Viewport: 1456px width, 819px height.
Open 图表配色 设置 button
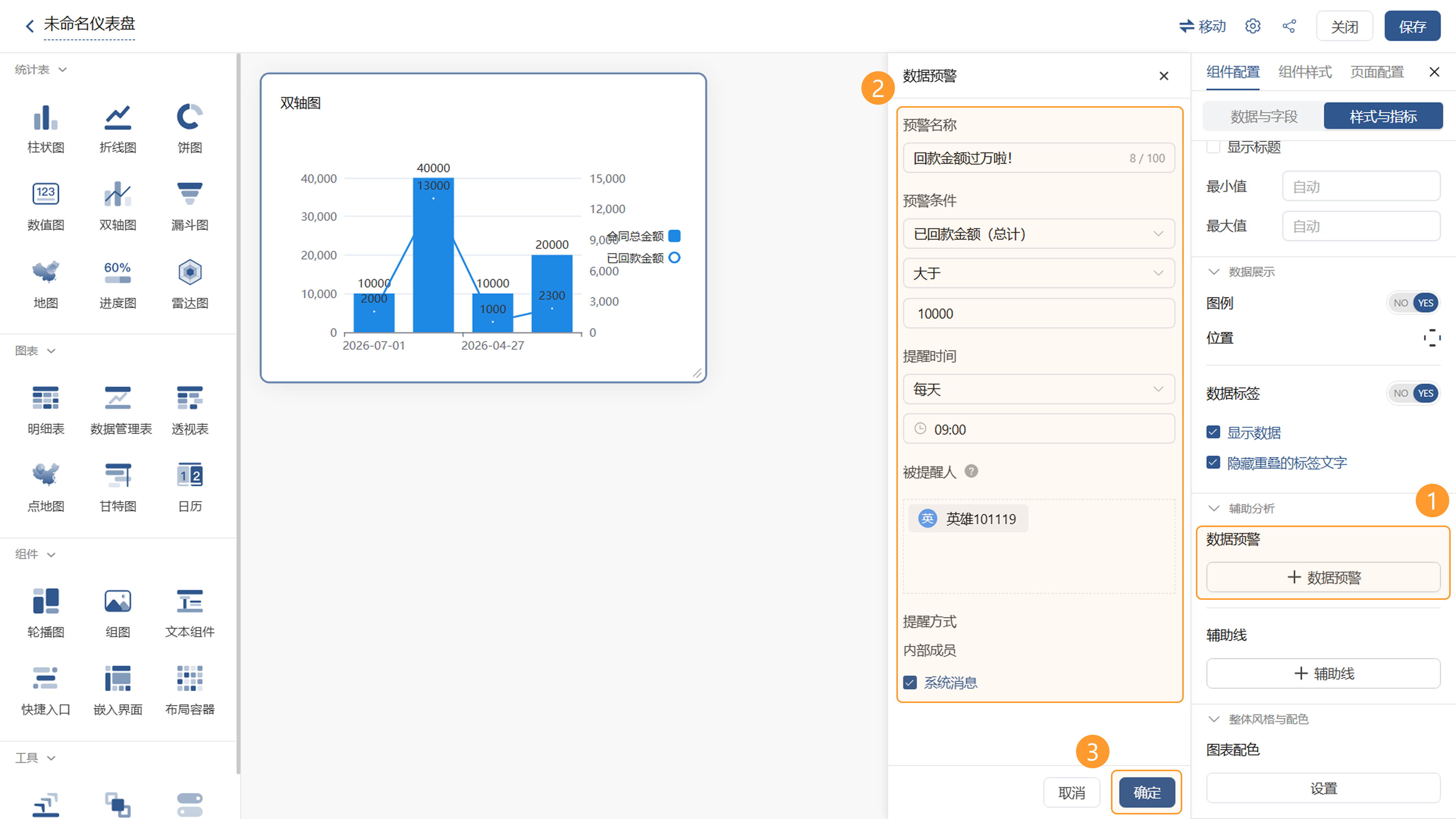[1323, 788]
